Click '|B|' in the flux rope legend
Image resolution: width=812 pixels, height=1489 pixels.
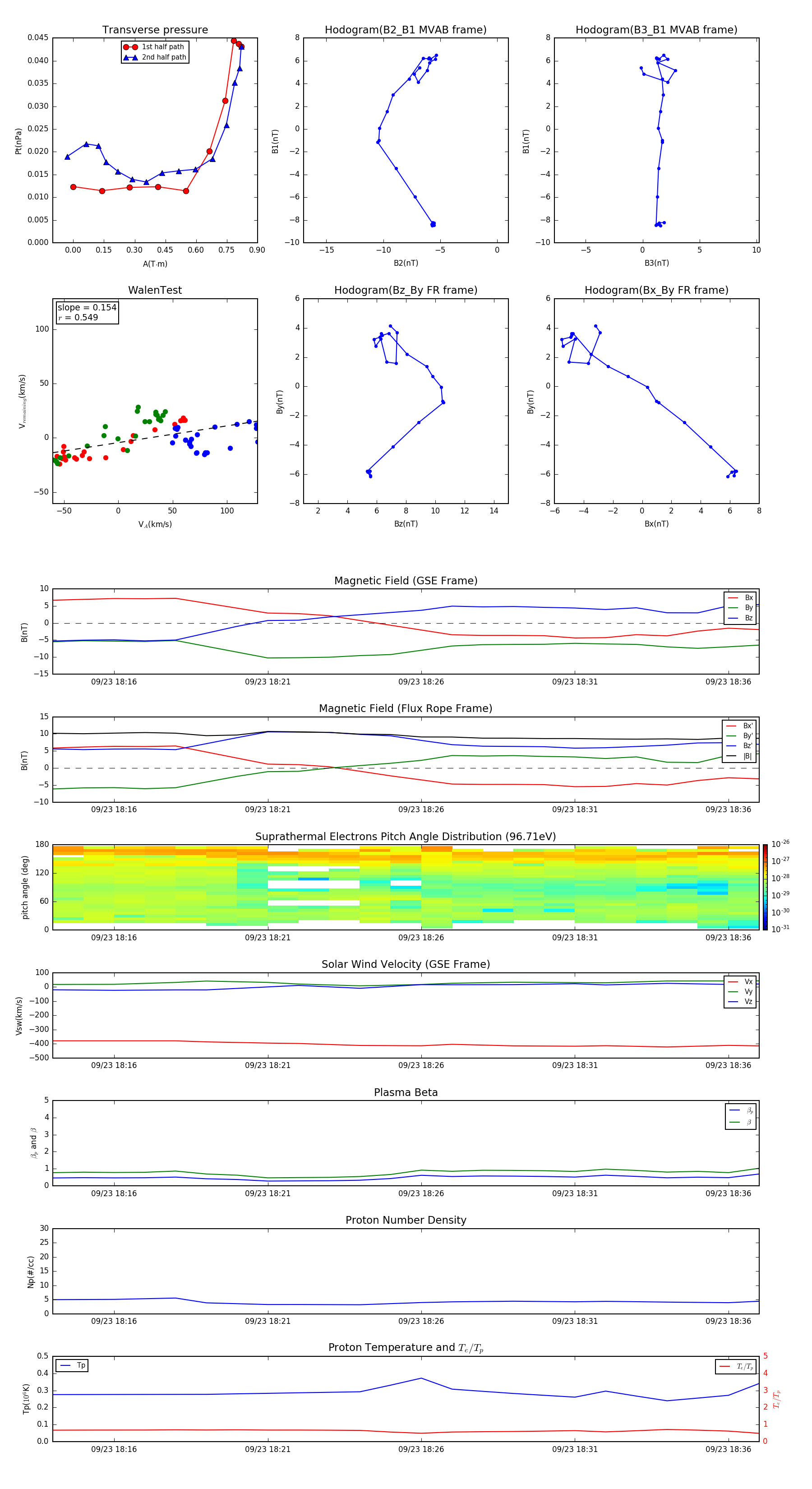pos(747,756)
